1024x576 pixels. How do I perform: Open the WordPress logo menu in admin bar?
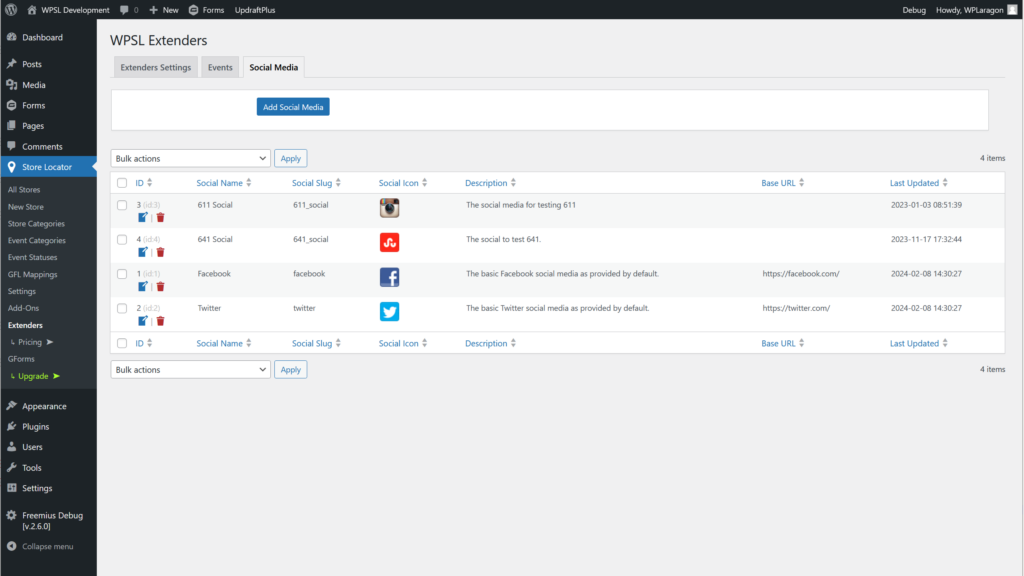[x=12, y=9]
